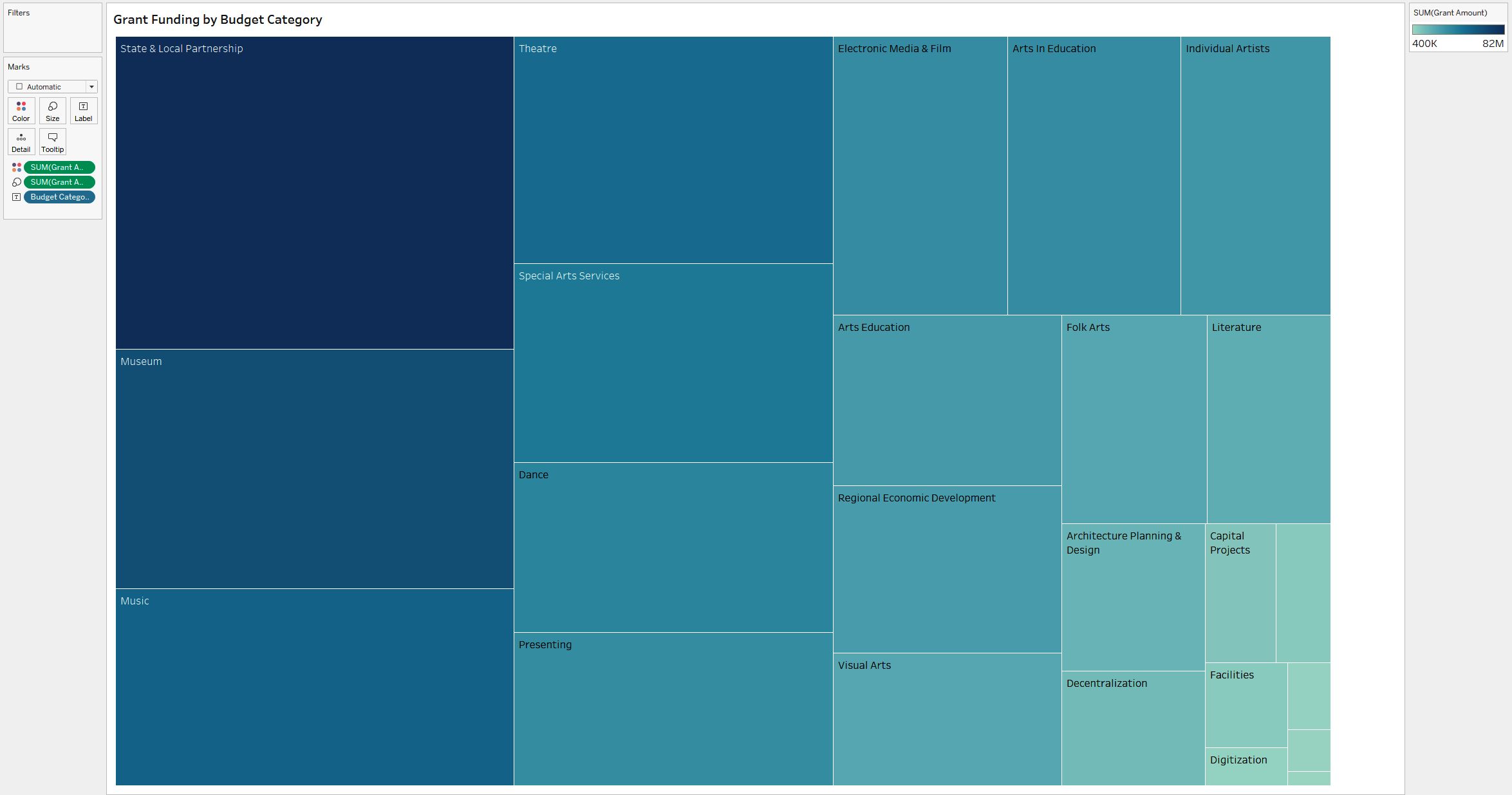The image size is (1512, 795).
Task: Toggle the Automatic mark type checkbox
Action: 18,86
